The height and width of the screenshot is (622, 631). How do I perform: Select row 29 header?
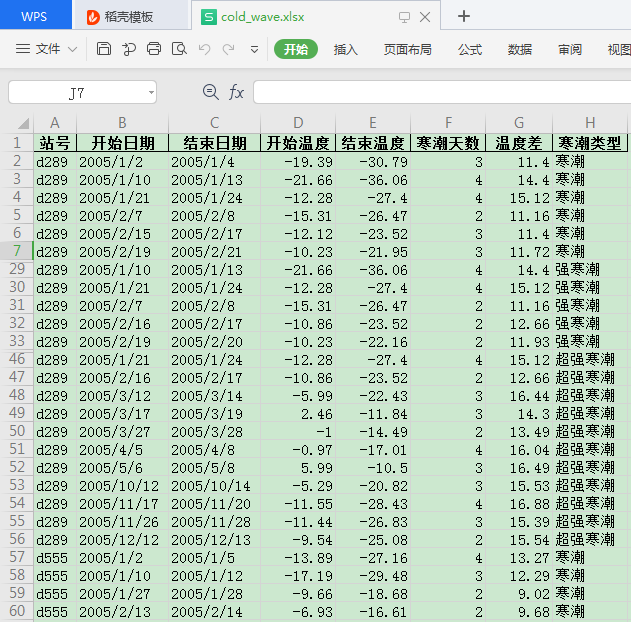pyautogui.click(x=16, y=269)
